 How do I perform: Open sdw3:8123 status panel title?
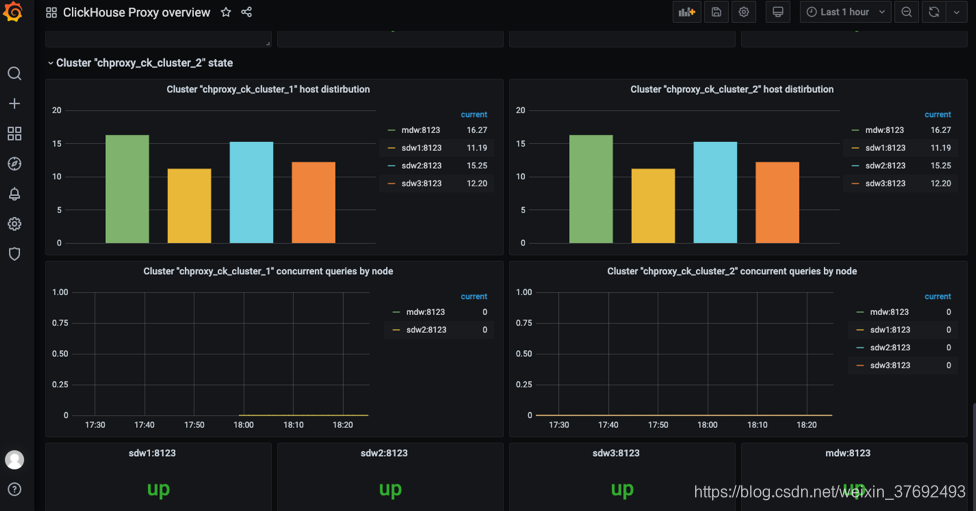pos(616,453)
